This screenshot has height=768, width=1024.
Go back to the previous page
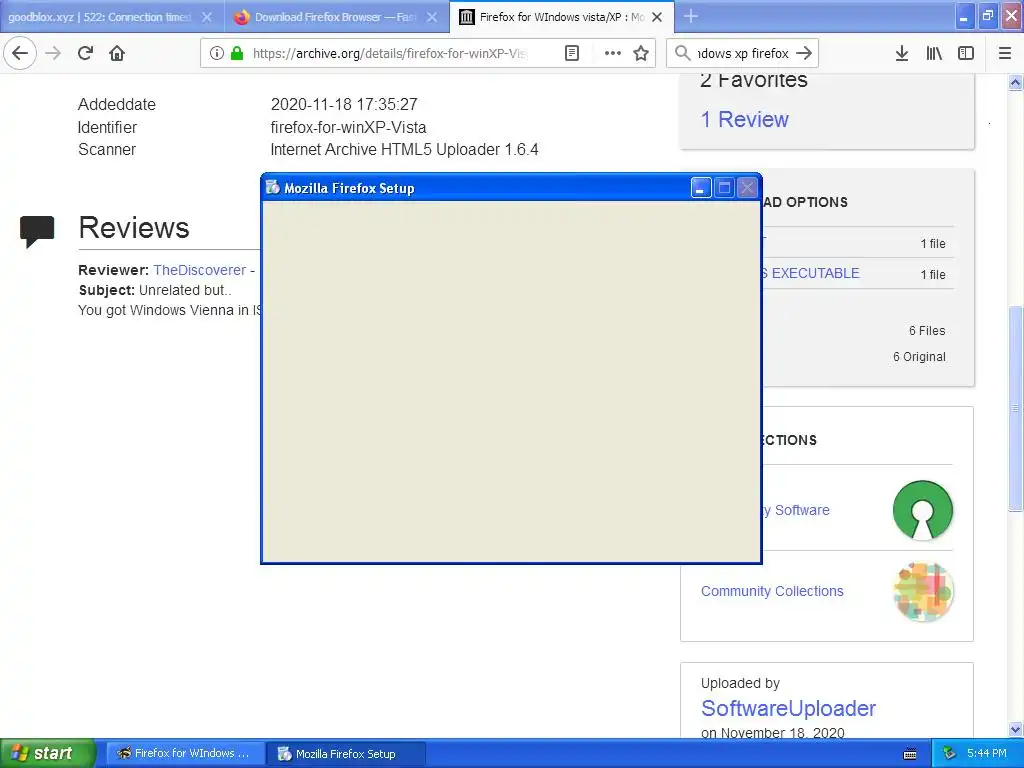[20, 53]
